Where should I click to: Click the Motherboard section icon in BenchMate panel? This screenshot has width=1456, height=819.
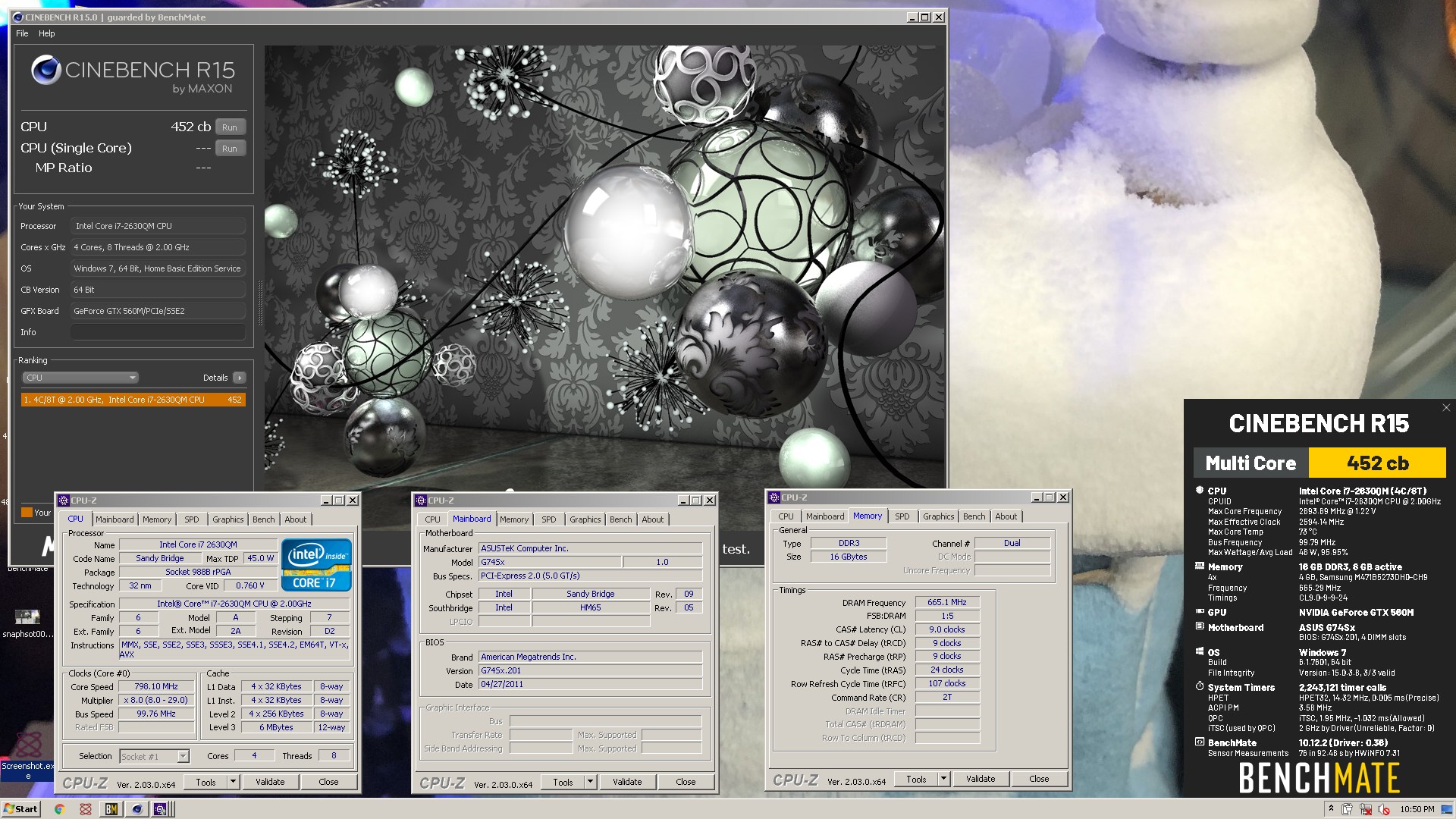point(1200,626)
